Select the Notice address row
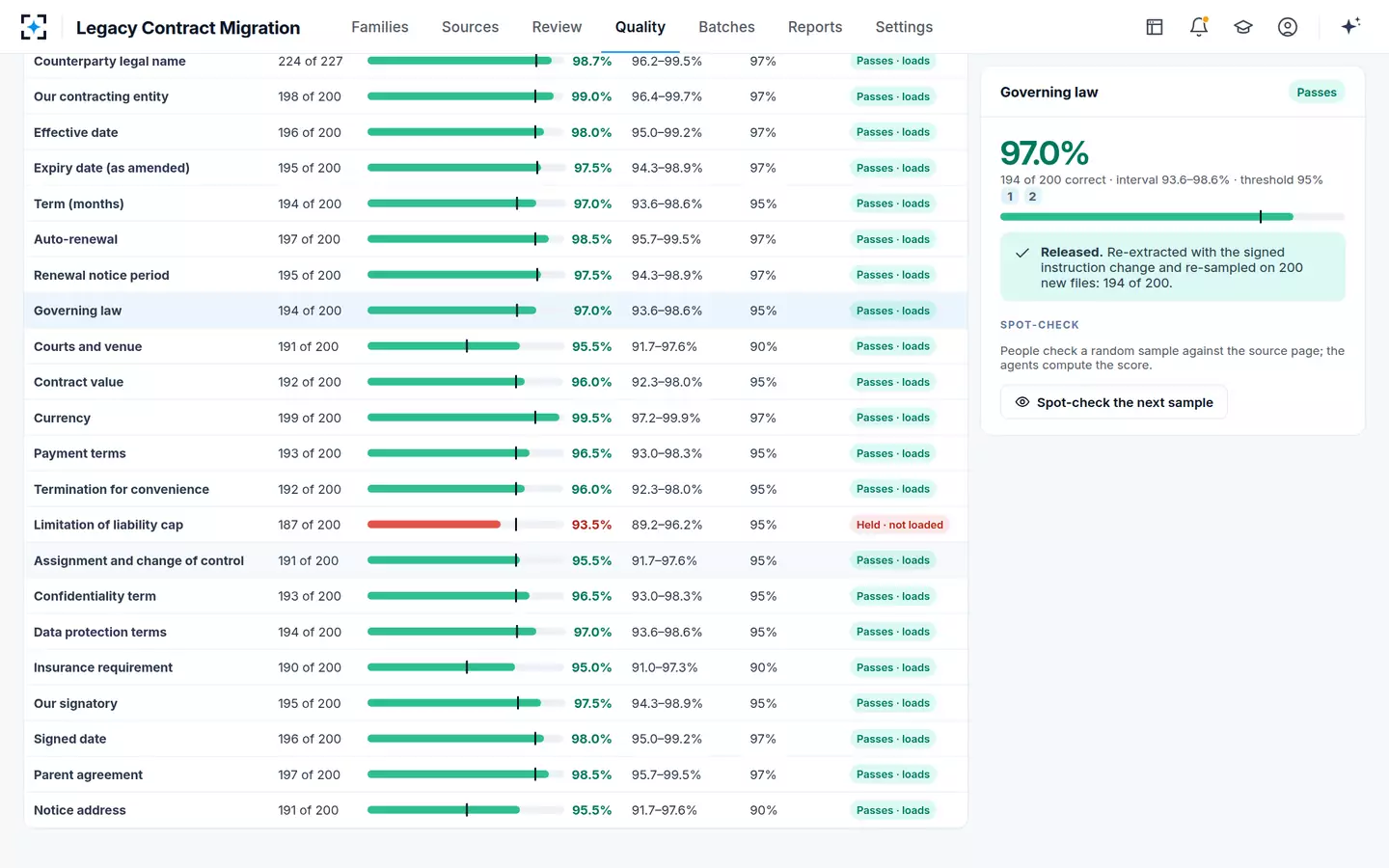1389x868 pixels. pos(496,810)
